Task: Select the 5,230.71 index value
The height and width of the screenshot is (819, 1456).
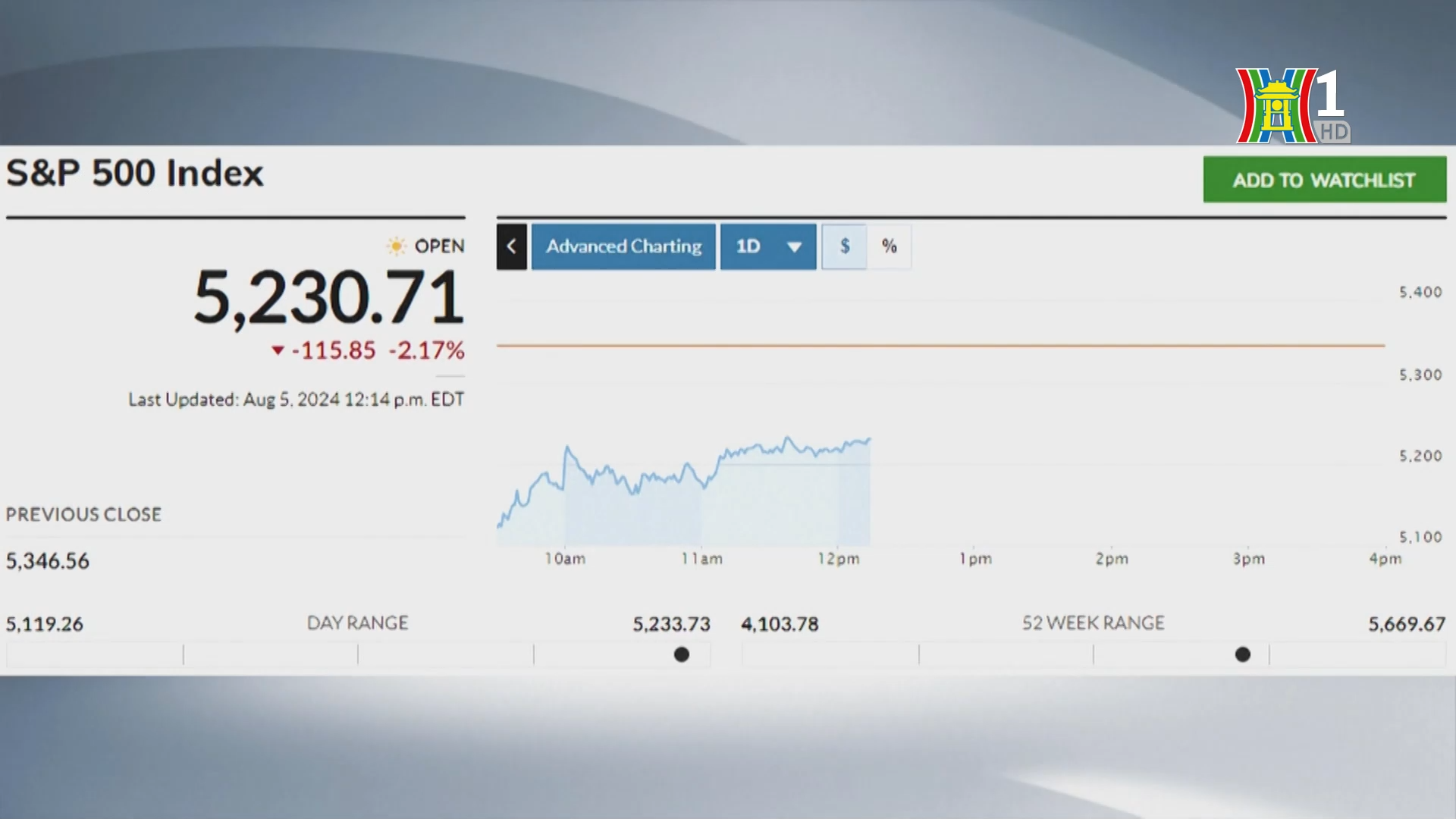Action: pyautogui.click(x=328, y=297)
